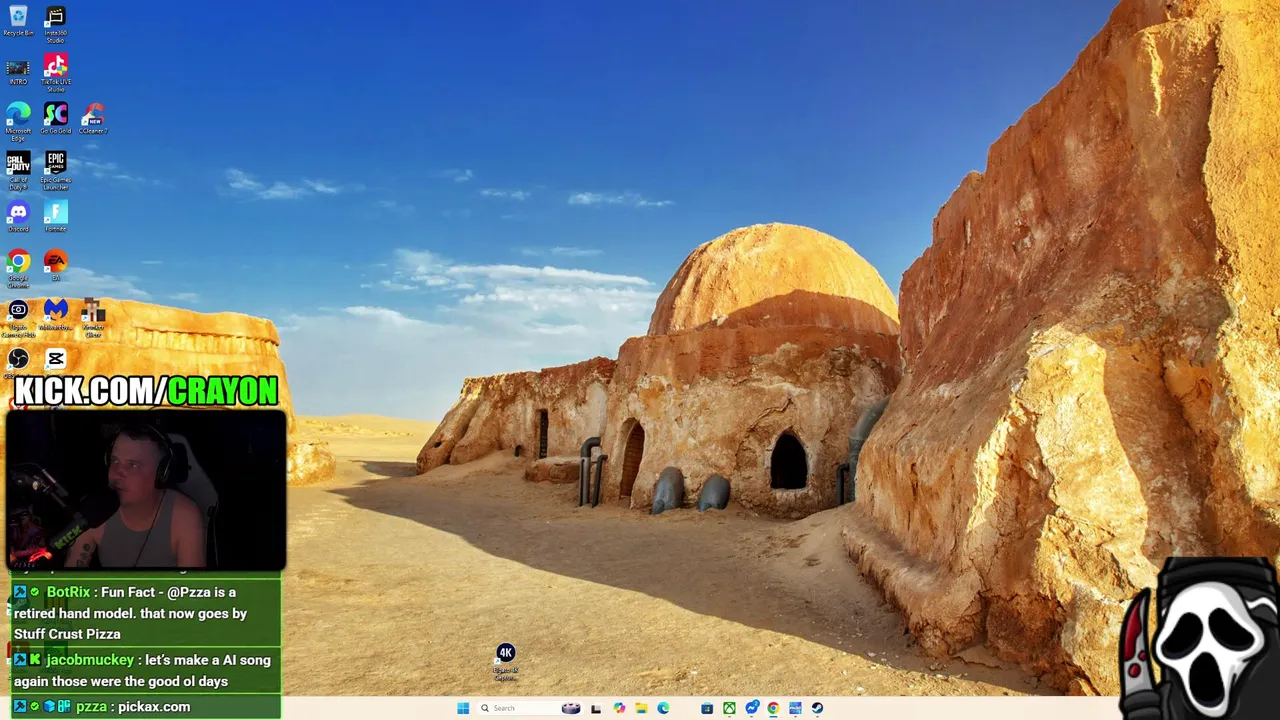This screenshot has width=1280, height=720.
Task: Open Task View on the taskbar
Action: (596, 708)
